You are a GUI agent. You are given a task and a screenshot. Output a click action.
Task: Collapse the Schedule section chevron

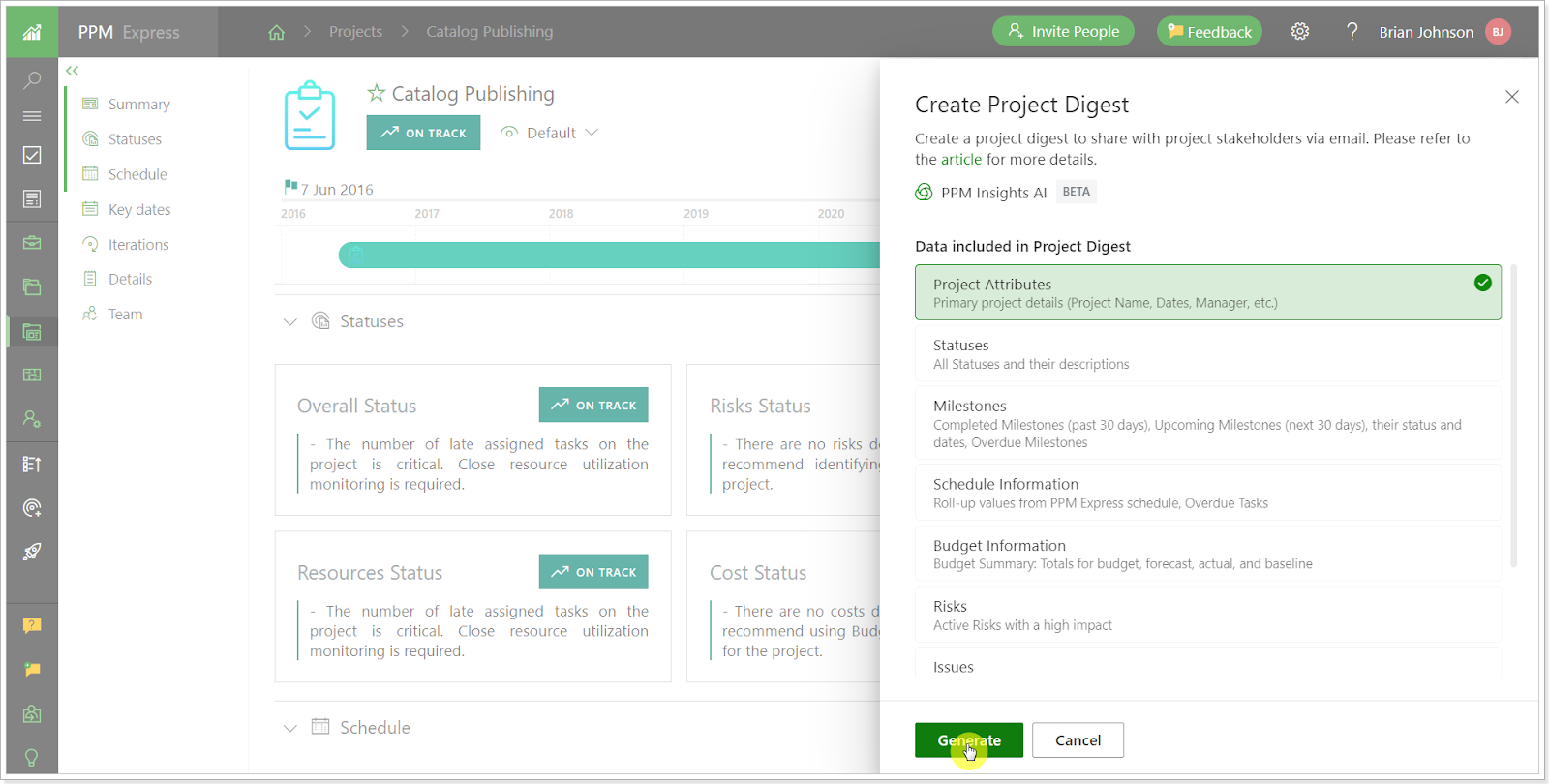(x=289, y=728)
